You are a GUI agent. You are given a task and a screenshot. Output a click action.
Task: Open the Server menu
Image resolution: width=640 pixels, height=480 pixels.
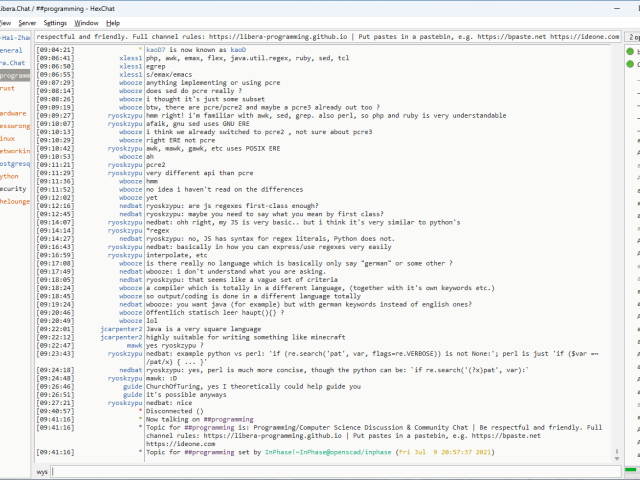[x=27, y=22]
